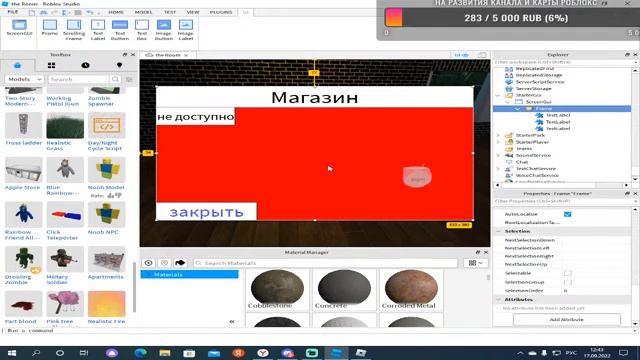Open Microsoft Edge from the taskbar
Image resolution: width=640 pixels, height=360 pixels.
click(140, 353)
